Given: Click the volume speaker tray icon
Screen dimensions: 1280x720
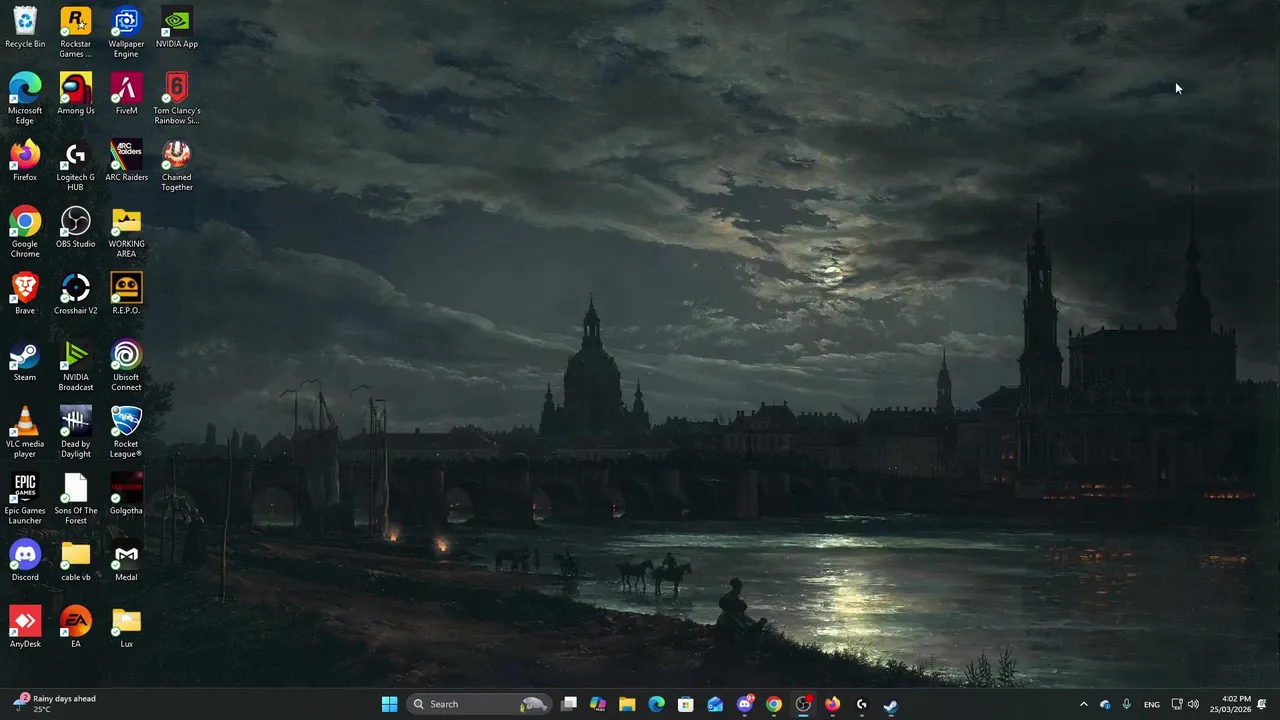Looking at the screenshot, I should coord(1193,704).
